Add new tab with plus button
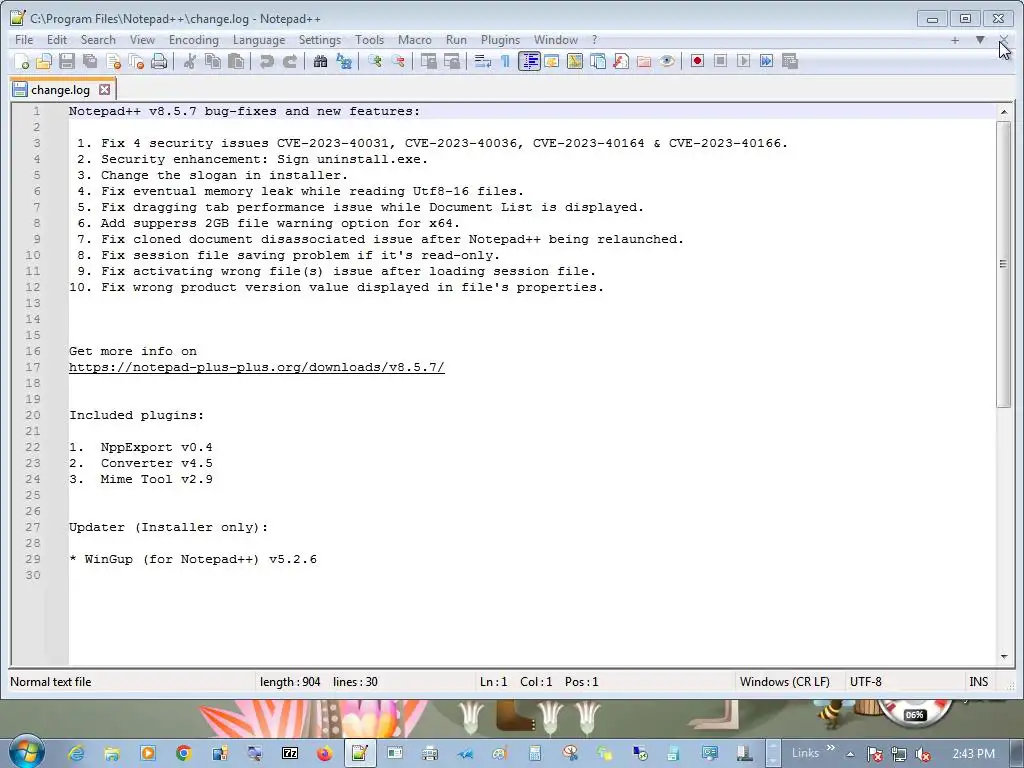 pyautogui.click(x=955, y=40)
